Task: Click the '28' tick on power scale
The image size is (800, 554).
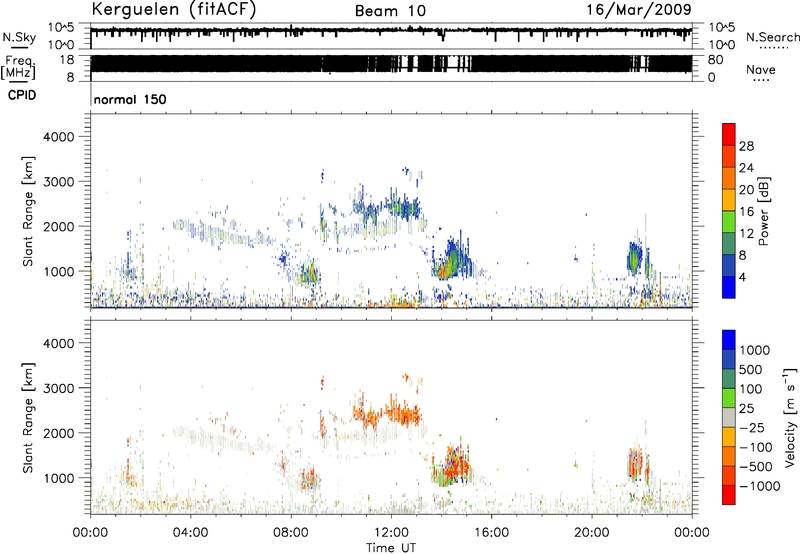Action: click(746, 146)
